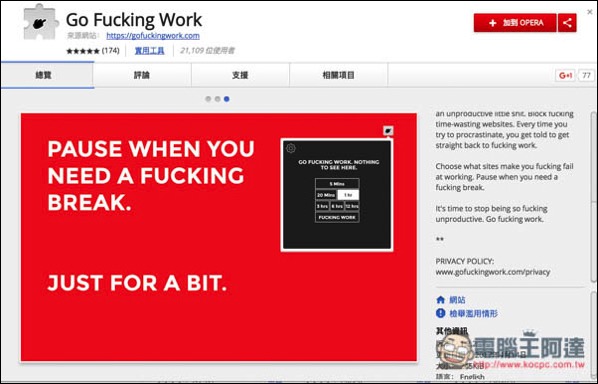The image size is (598, 384).
Task: Switch to the 相關項目 tab
Action: coord(339,75)
